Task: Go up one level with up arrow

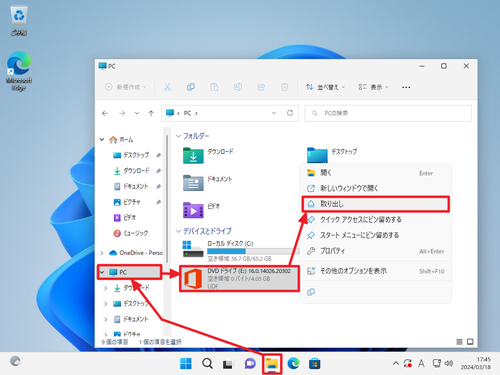Action: (x=151, y=113)
